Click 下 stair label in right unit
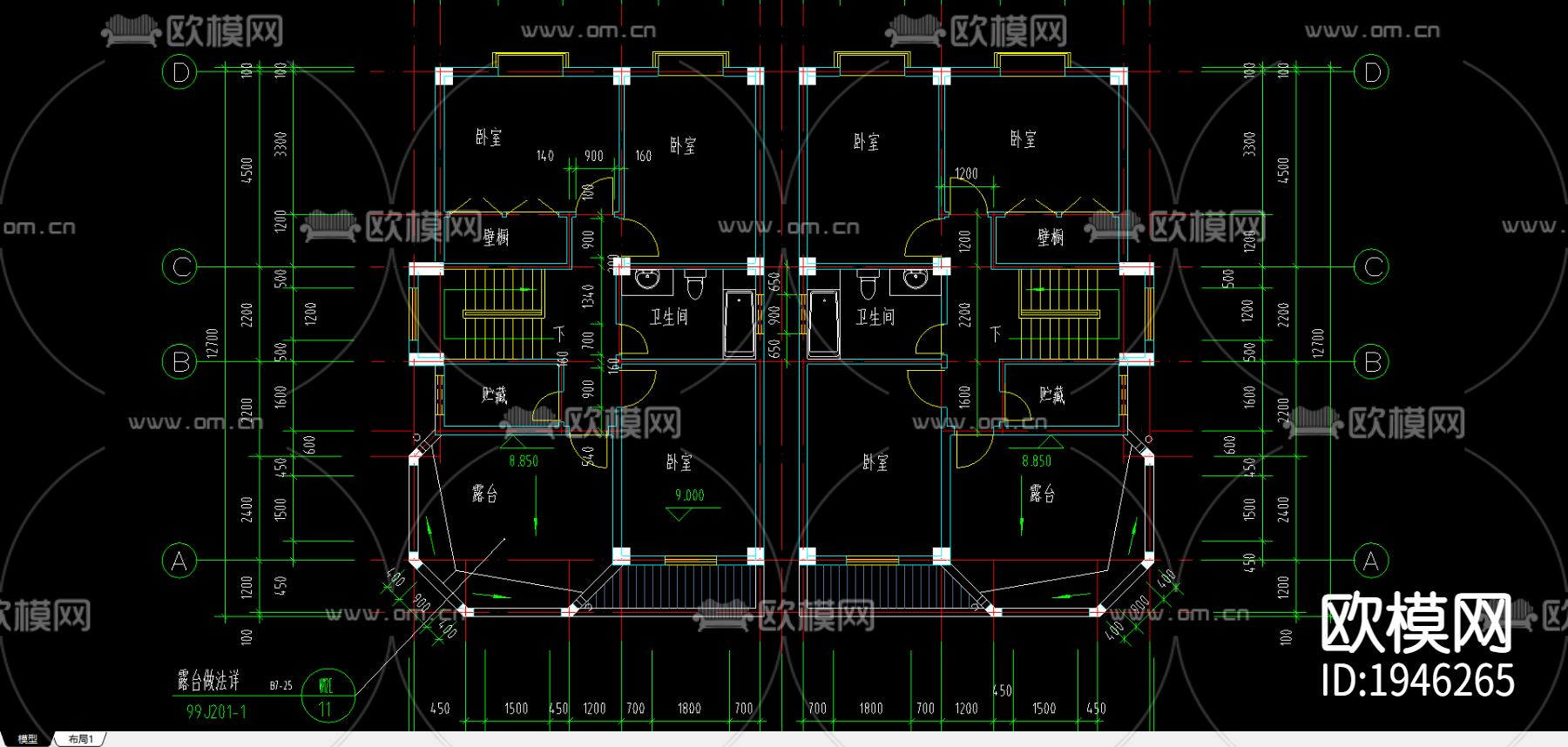Screen dimensions: 1568x747 [x=996, y=333]
